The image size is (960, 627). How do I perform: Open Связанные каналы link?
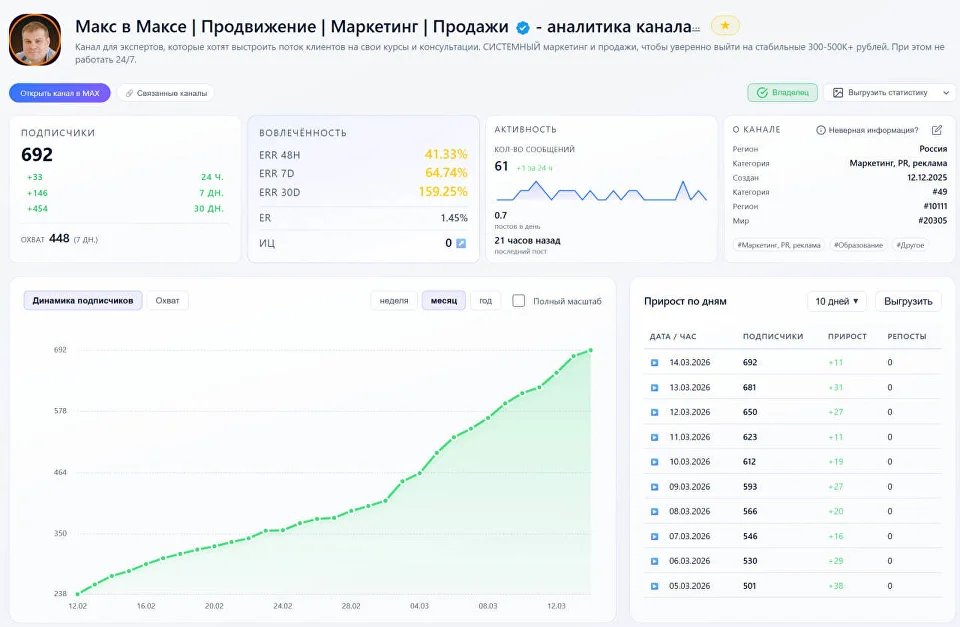(x=166, y=93)
